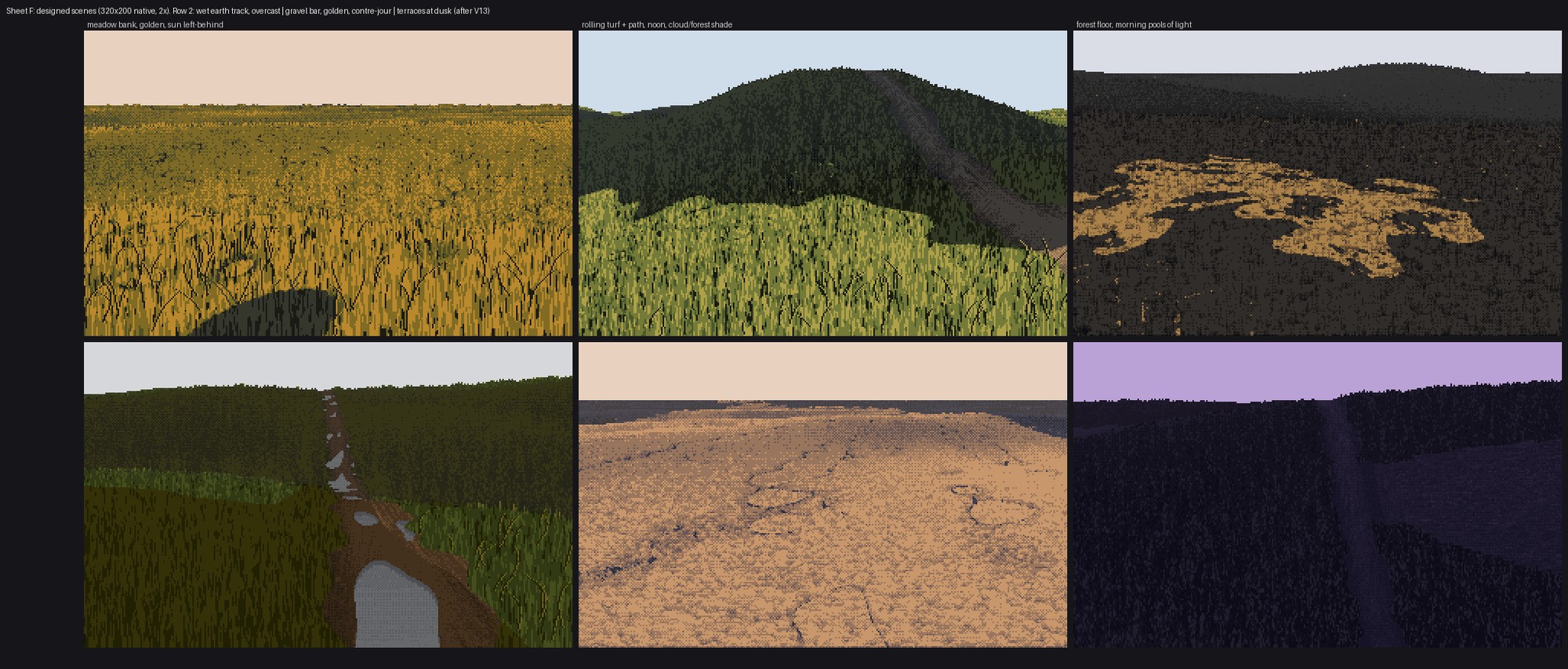Open the gravel bar contre-jour scene image
Viewport: 1568px width, 669px height.
click(x=823, y=495)
